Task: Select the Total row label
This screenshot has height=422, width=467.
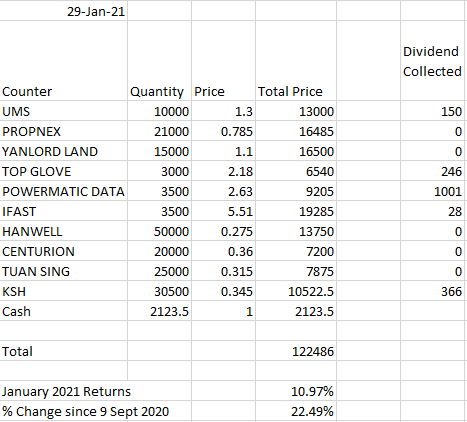Action: (x=63, y=351)
